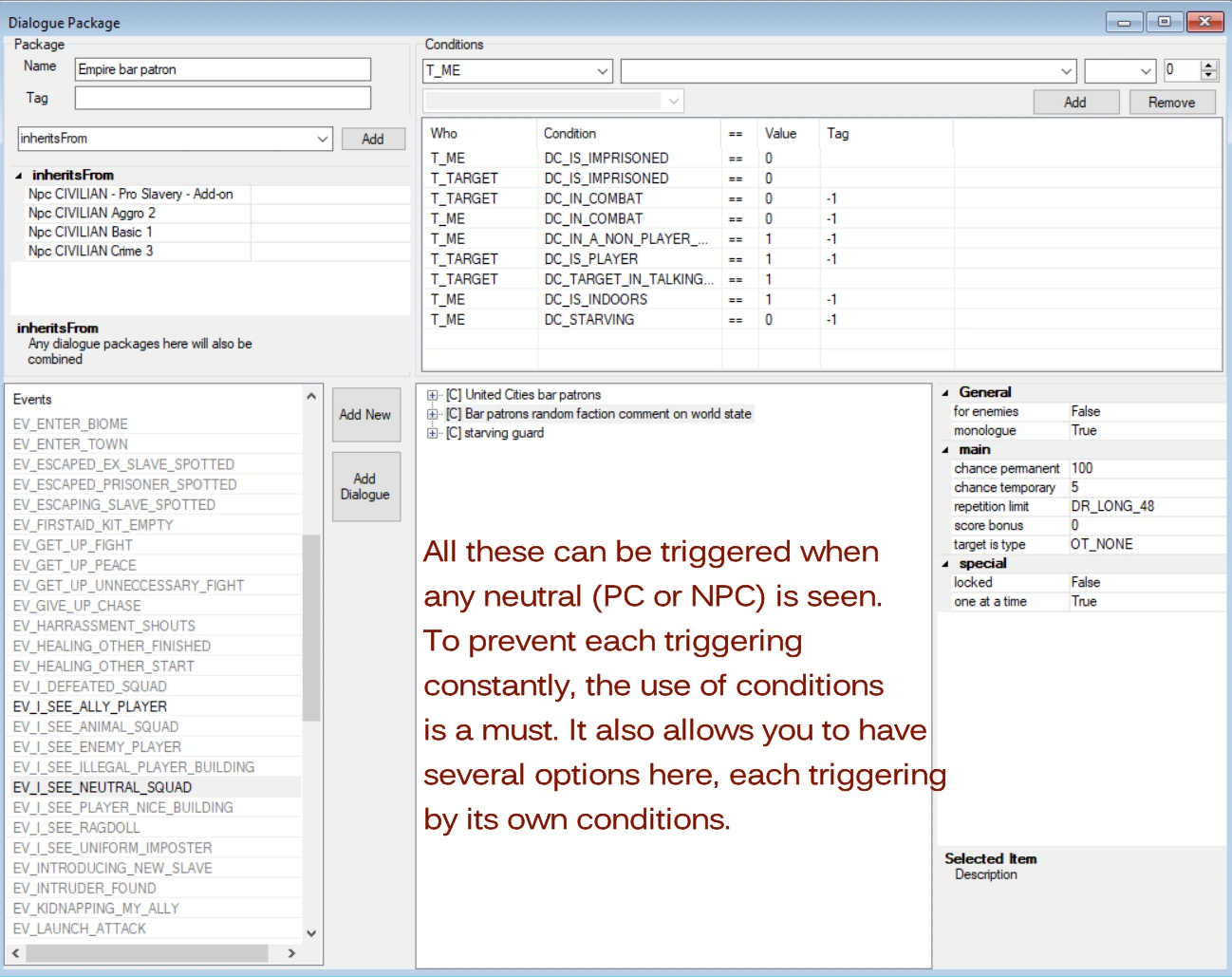Click the Add button beside inheritsFrom
This screenshot has width=1232, height=977.
pos(373,139)
